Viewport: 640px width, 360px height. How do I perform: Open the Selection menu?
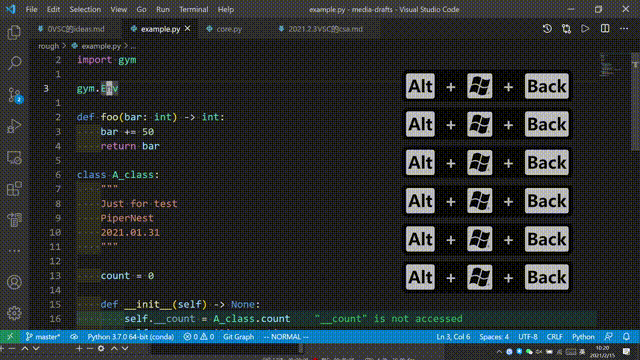tap(85, 9)
